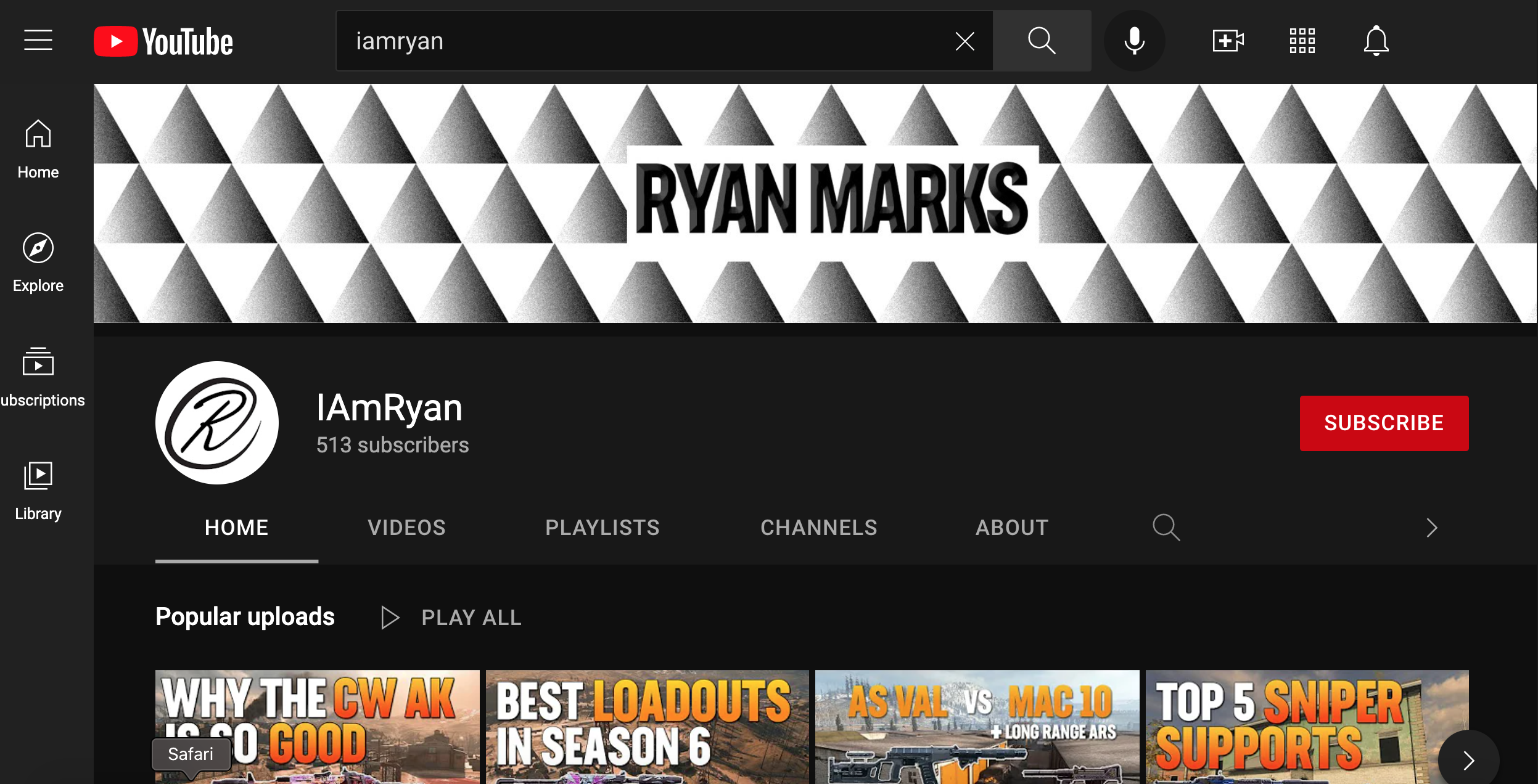This screenshot has width=1538, height=784.
Task: Go to Explore in sidebar
Action: tap(38, 263)
